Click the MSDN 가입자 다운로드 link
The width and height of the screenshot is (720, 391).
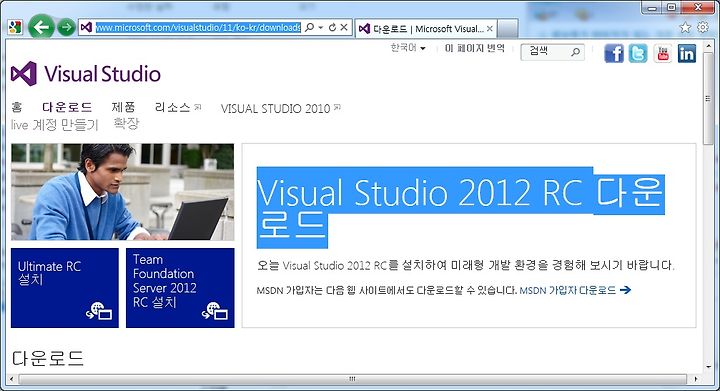(x=568, y=290)
